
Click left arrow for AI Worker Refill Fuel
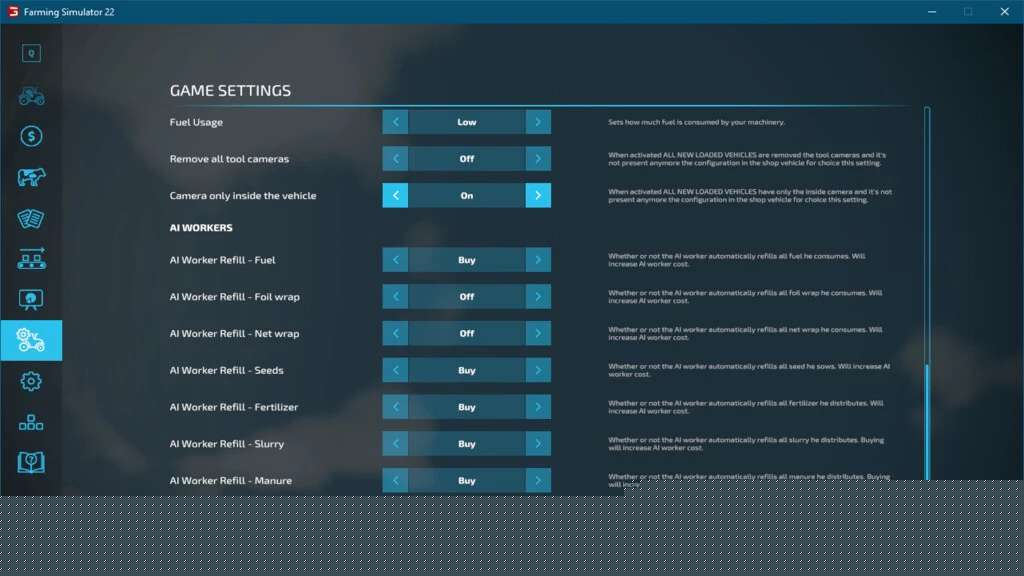(395, 260)
